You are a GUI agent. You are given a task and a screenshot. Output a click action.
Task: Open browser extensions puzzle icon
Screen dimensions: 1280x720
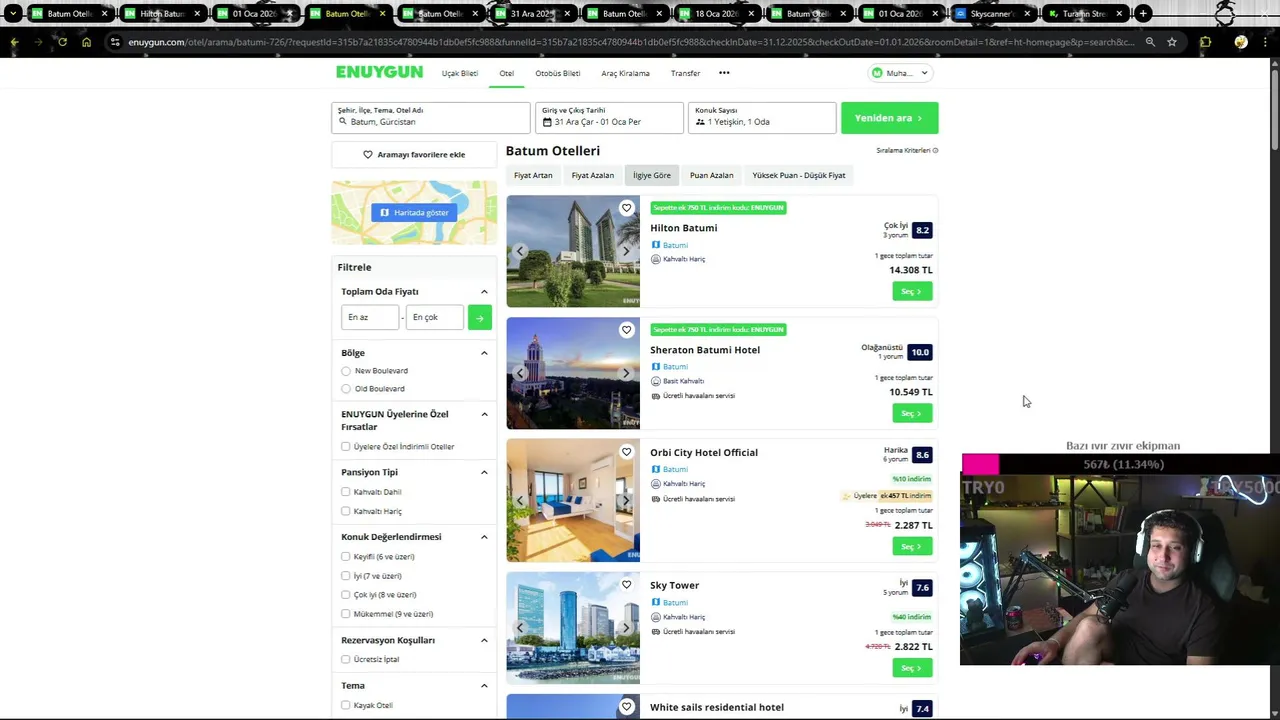tap(1205, 42)
